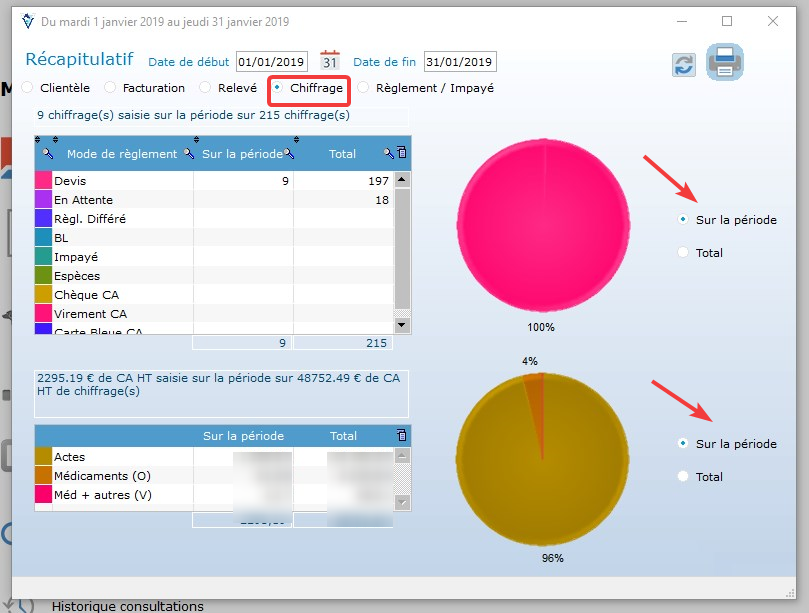Click the magnifier left of Mode de règlement
Viewport: 809px width, 613px height.
tap(47, 153)
